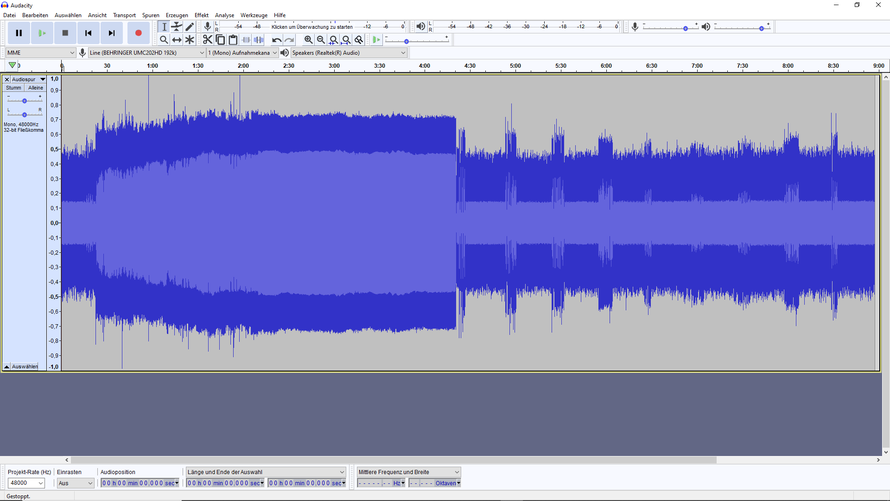
Task: Click the recording meter microphone icon
Action: [207, 27]
